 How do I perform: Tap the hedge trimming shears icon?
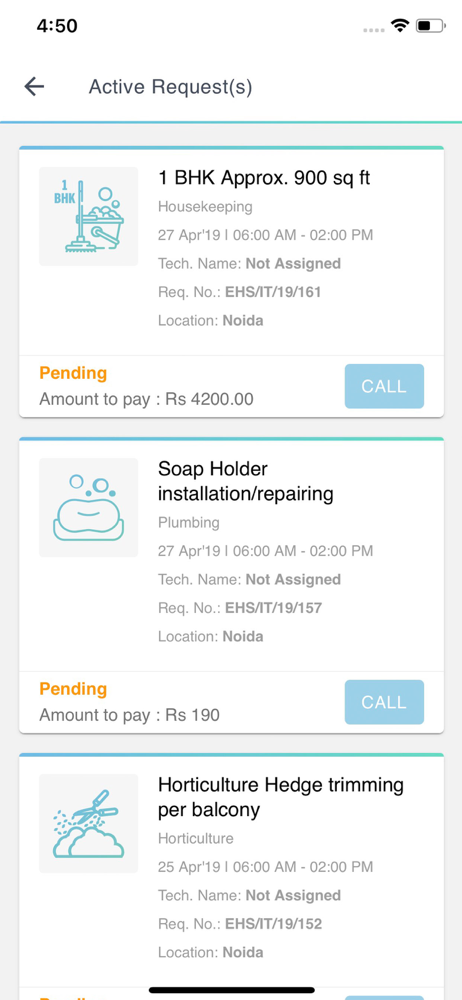pyautogui.click(x=89, y=823)
